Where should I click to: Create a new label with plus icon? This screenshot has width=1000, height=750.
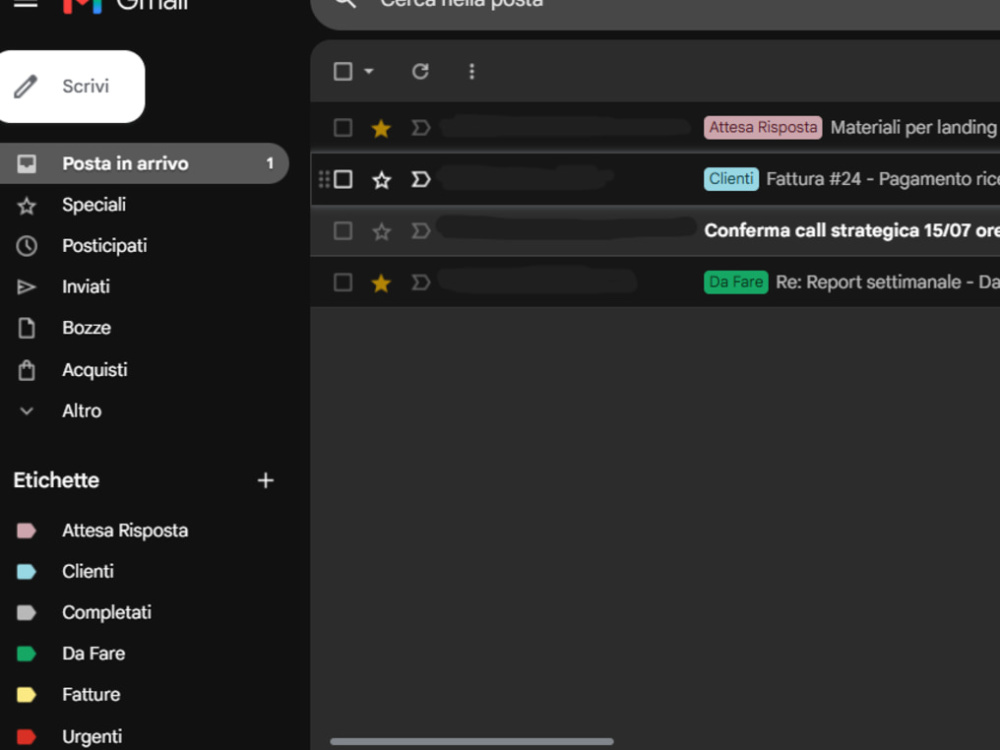[265, 480]
